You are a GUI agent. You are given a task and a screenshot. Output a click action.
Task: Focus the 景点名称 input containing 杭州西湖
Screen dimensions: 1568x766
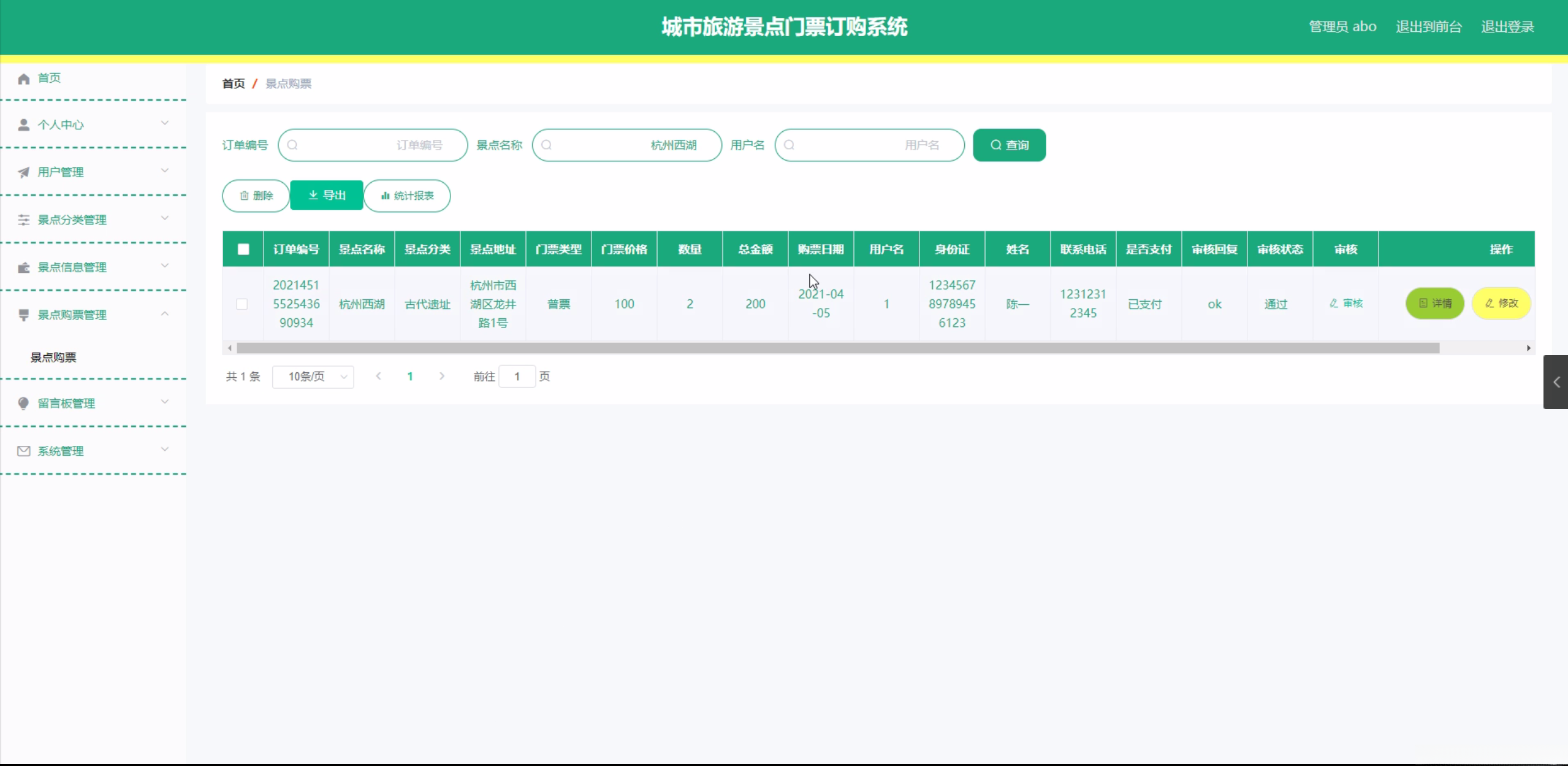tap(627, 145)
